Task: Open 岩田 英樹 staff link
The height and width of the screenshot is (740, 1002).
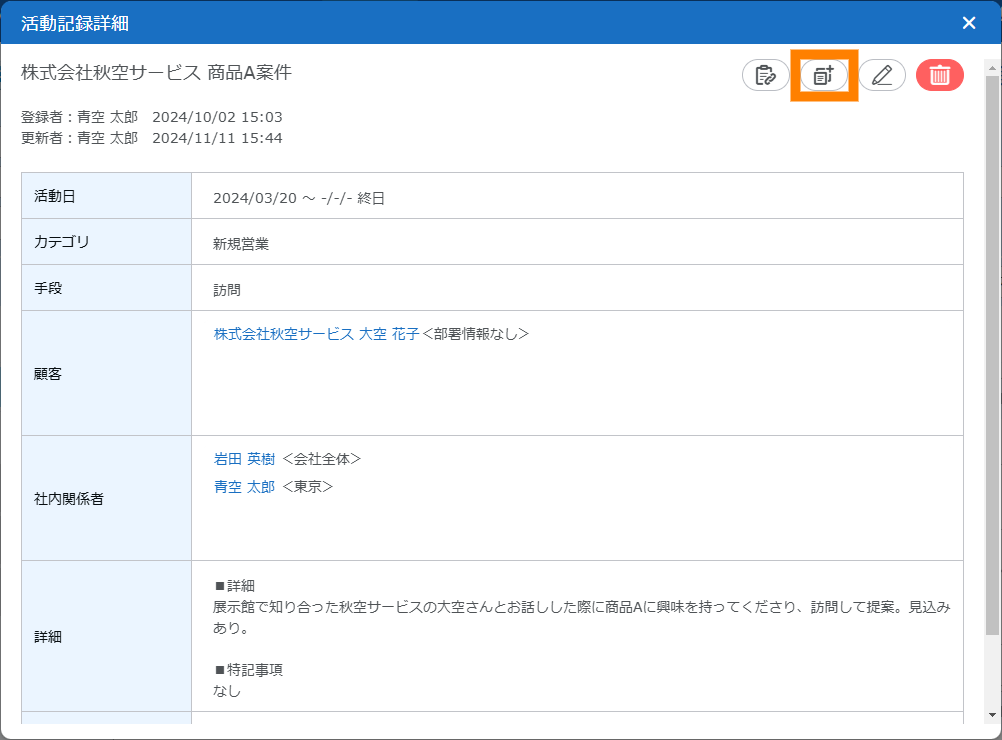Action: coord(244,459)
